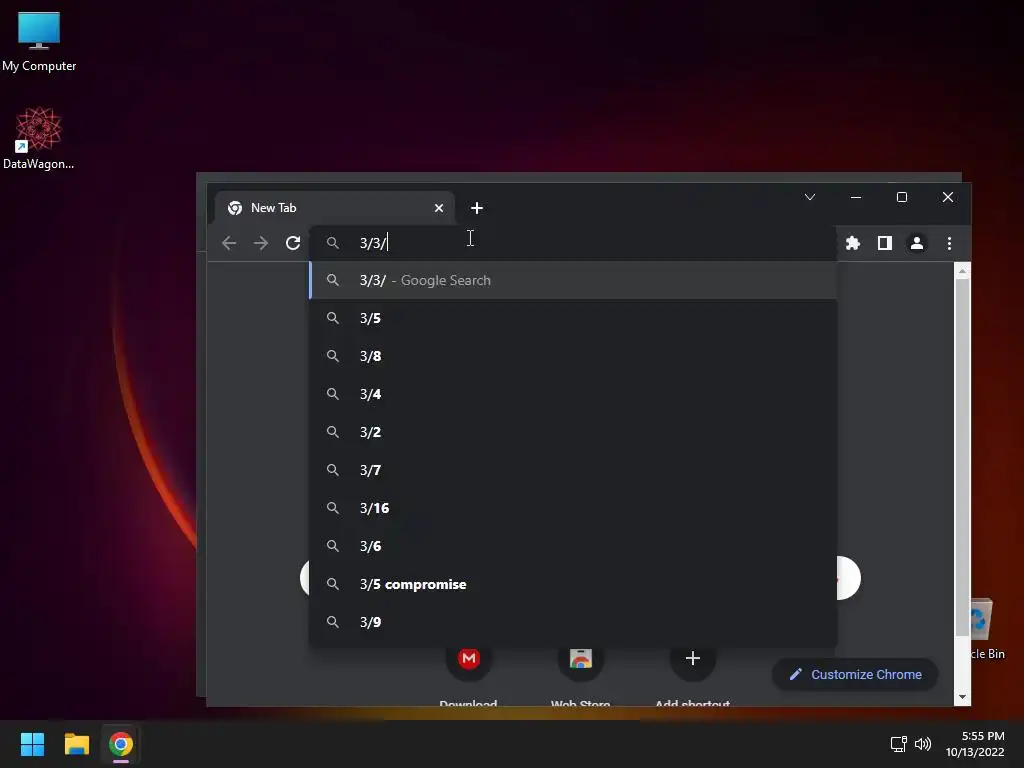Open the clock showing 5:55 PM

975,744
